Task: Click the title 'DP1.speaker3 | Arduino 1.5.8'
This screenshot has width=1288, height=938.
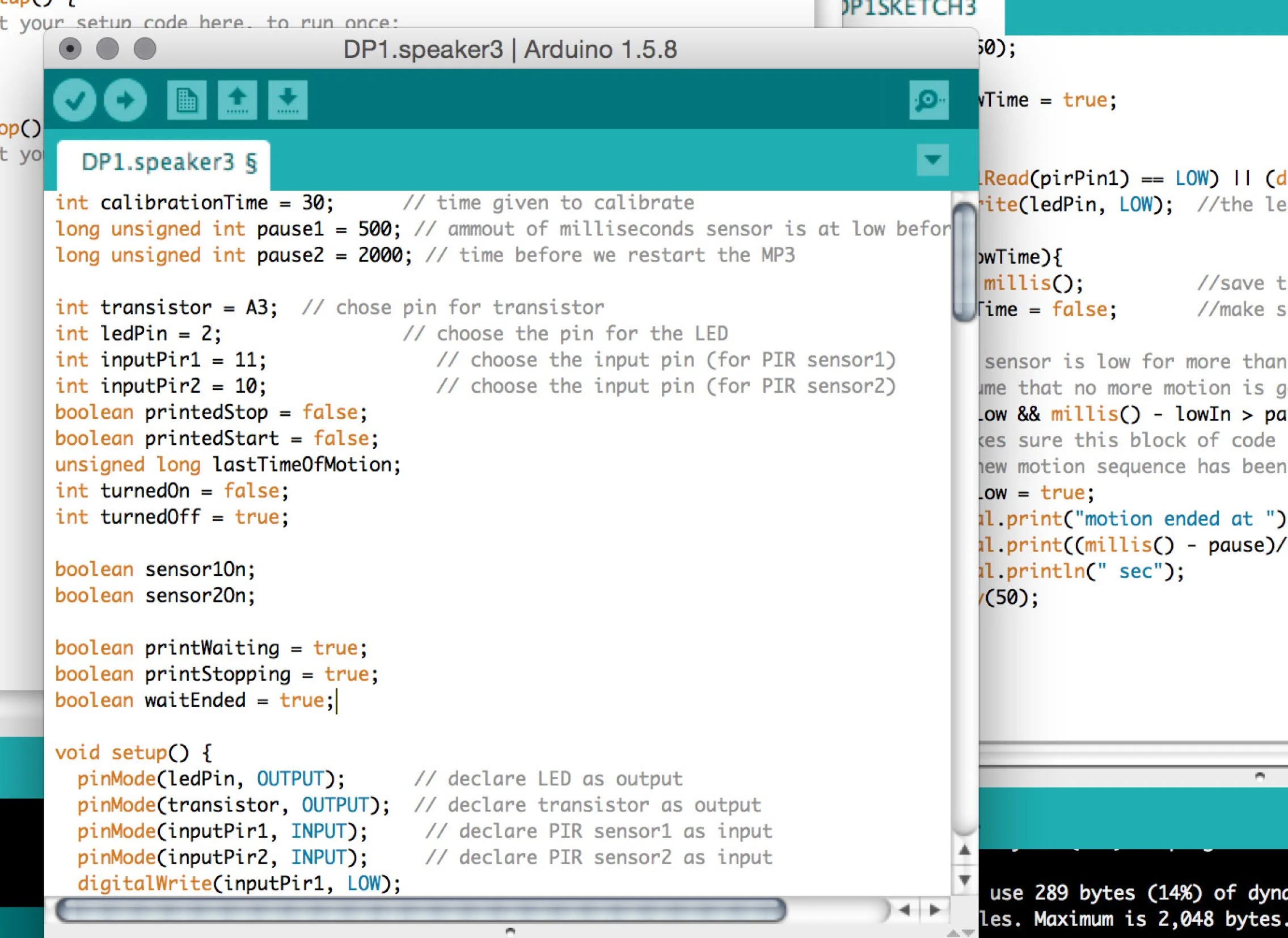Action: click(510, 49)
